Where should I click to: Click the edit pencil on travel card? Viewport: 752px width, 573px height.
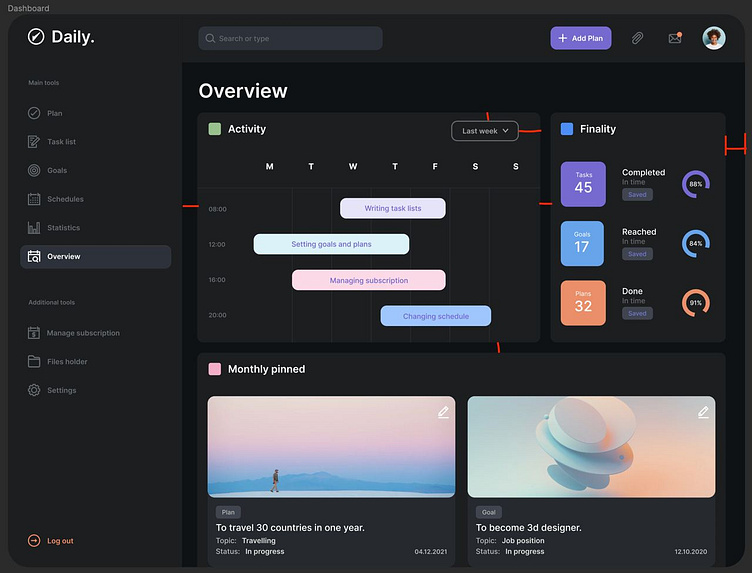(x=443, y=412)
